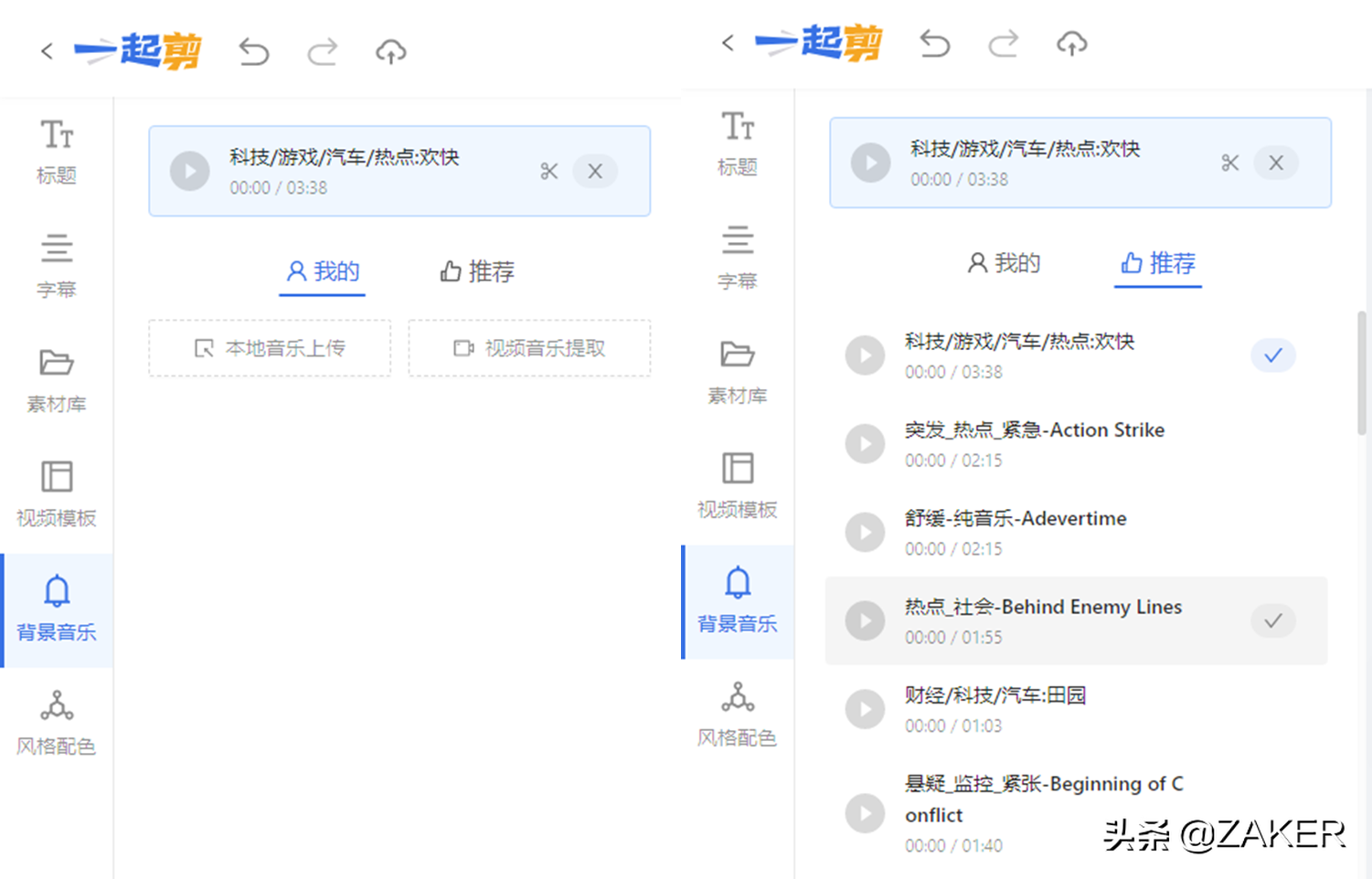Viewport: 1372px width, 879px height.
Task: Play 热点_社会-Behind Enemy Lines track
Action: [x=865, y=621]
